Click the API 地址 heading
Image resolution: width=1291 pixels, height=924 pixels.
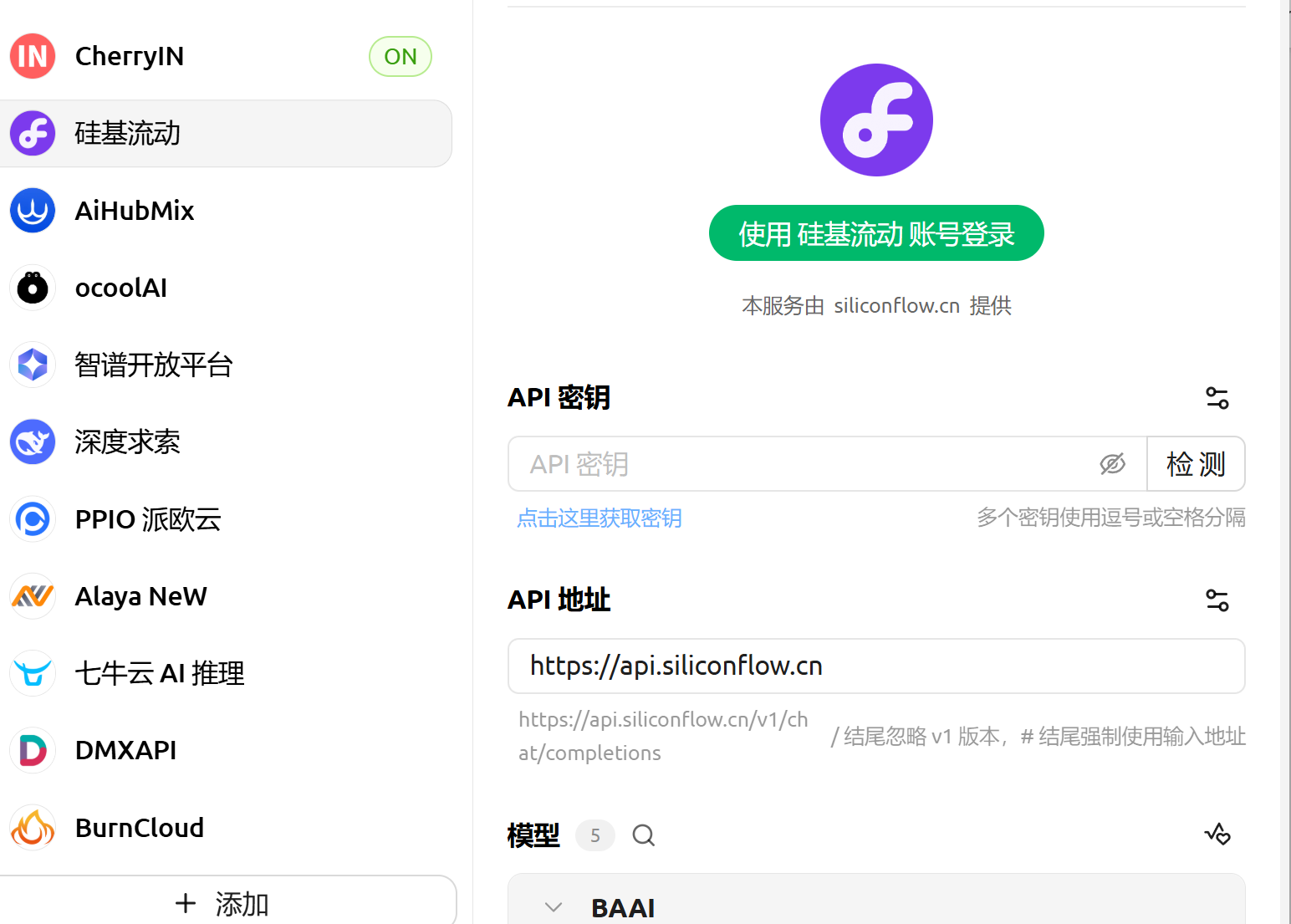pyautogui.click(x=559, y=600)
